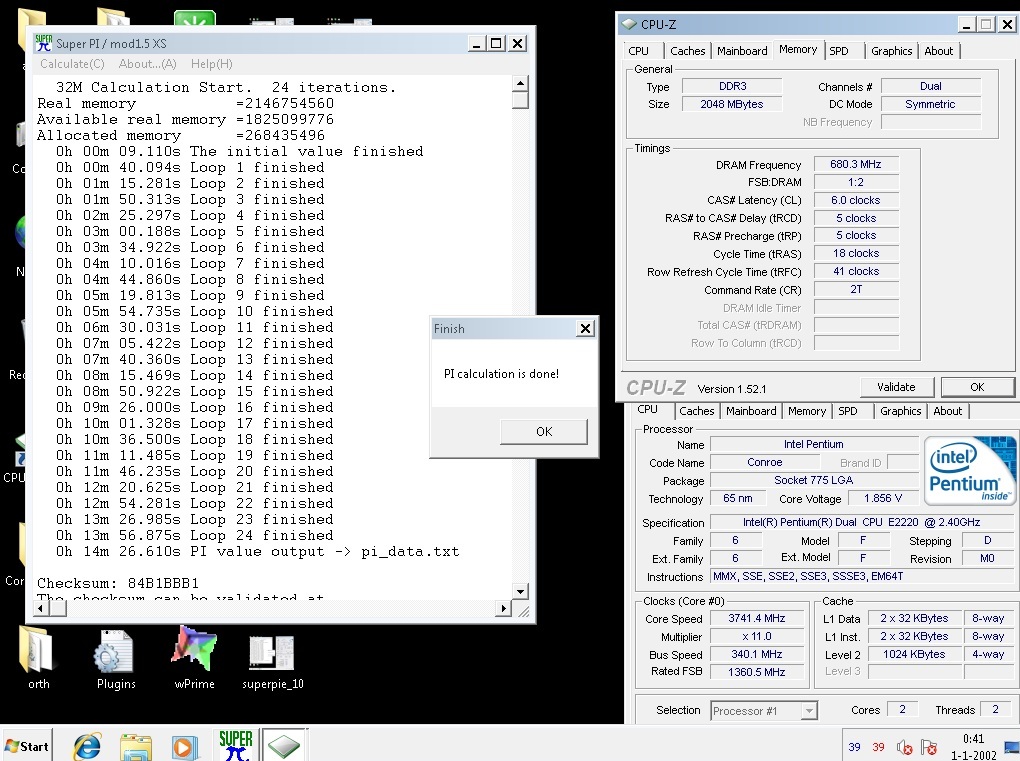The width and height of the screenshot is (1020, 761).
Task: Switch to Super PI taskbar button
Action: (x=235, y=745)
